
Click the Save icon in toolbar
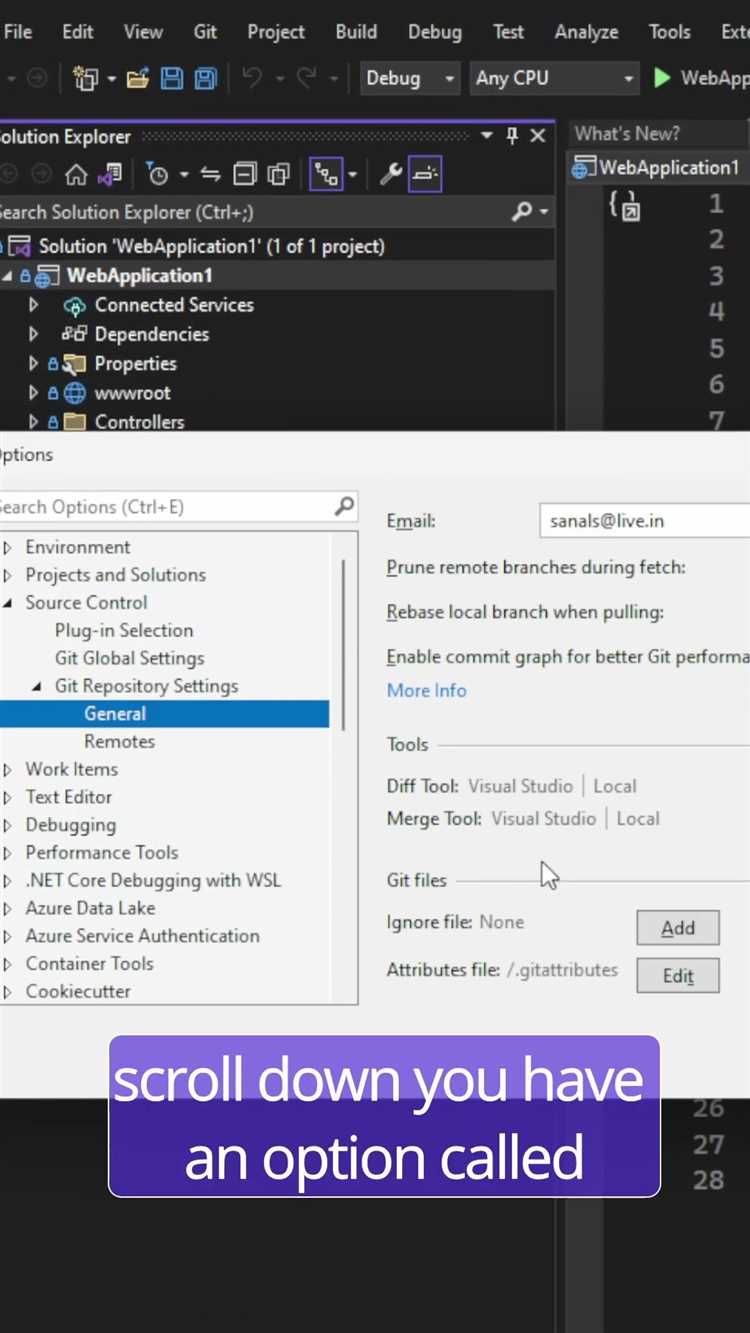(x=172, y=78)
